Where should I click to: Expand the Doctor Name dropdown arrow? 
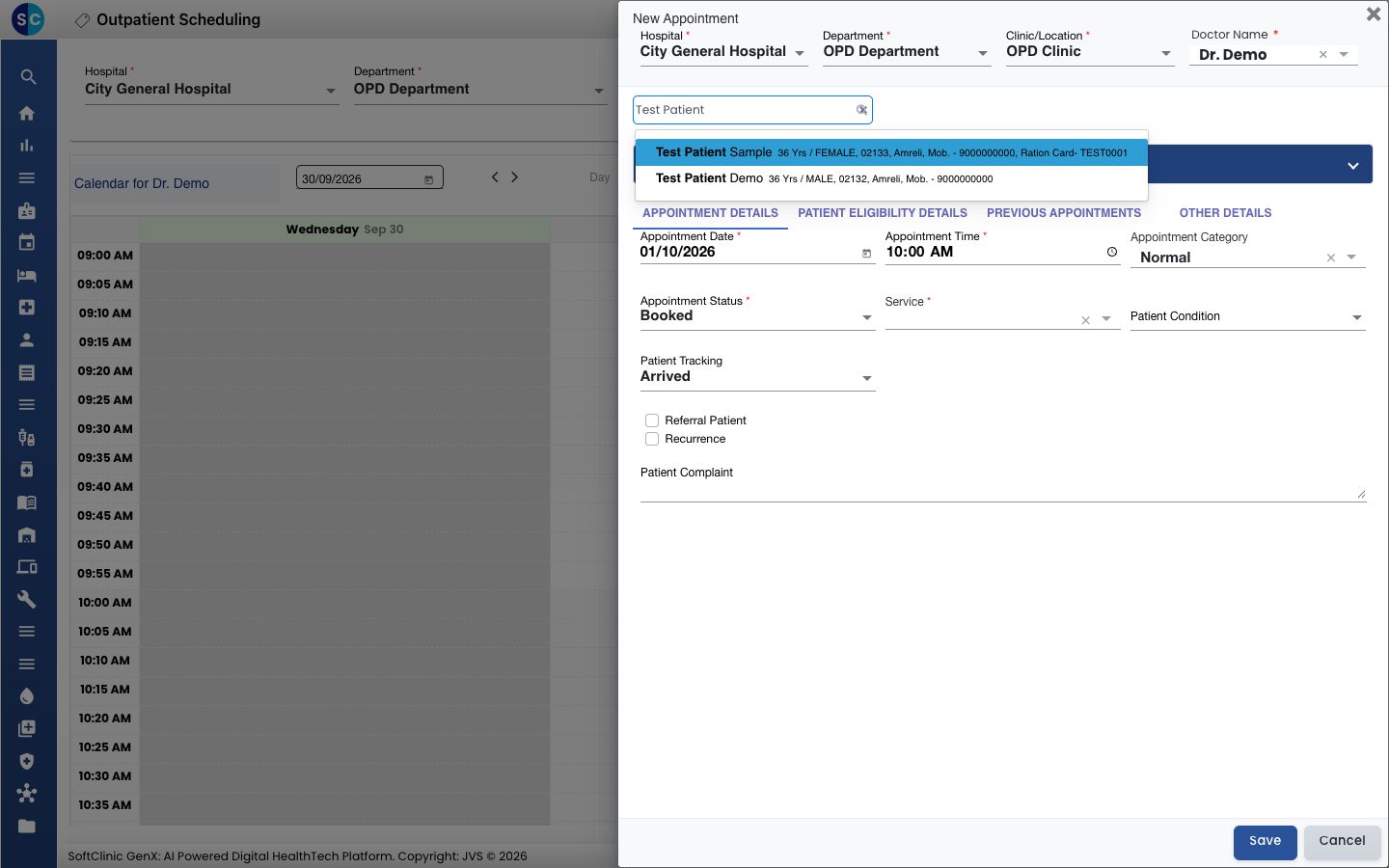(x=1345, y=55)
